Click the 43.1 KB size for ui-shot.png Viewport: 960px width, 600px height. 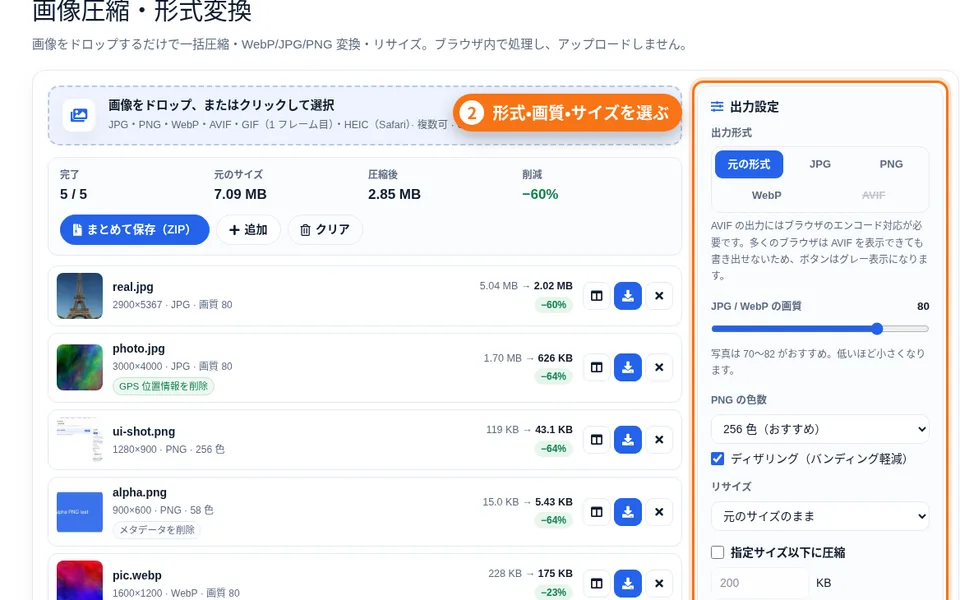click(x=554, y=430)
